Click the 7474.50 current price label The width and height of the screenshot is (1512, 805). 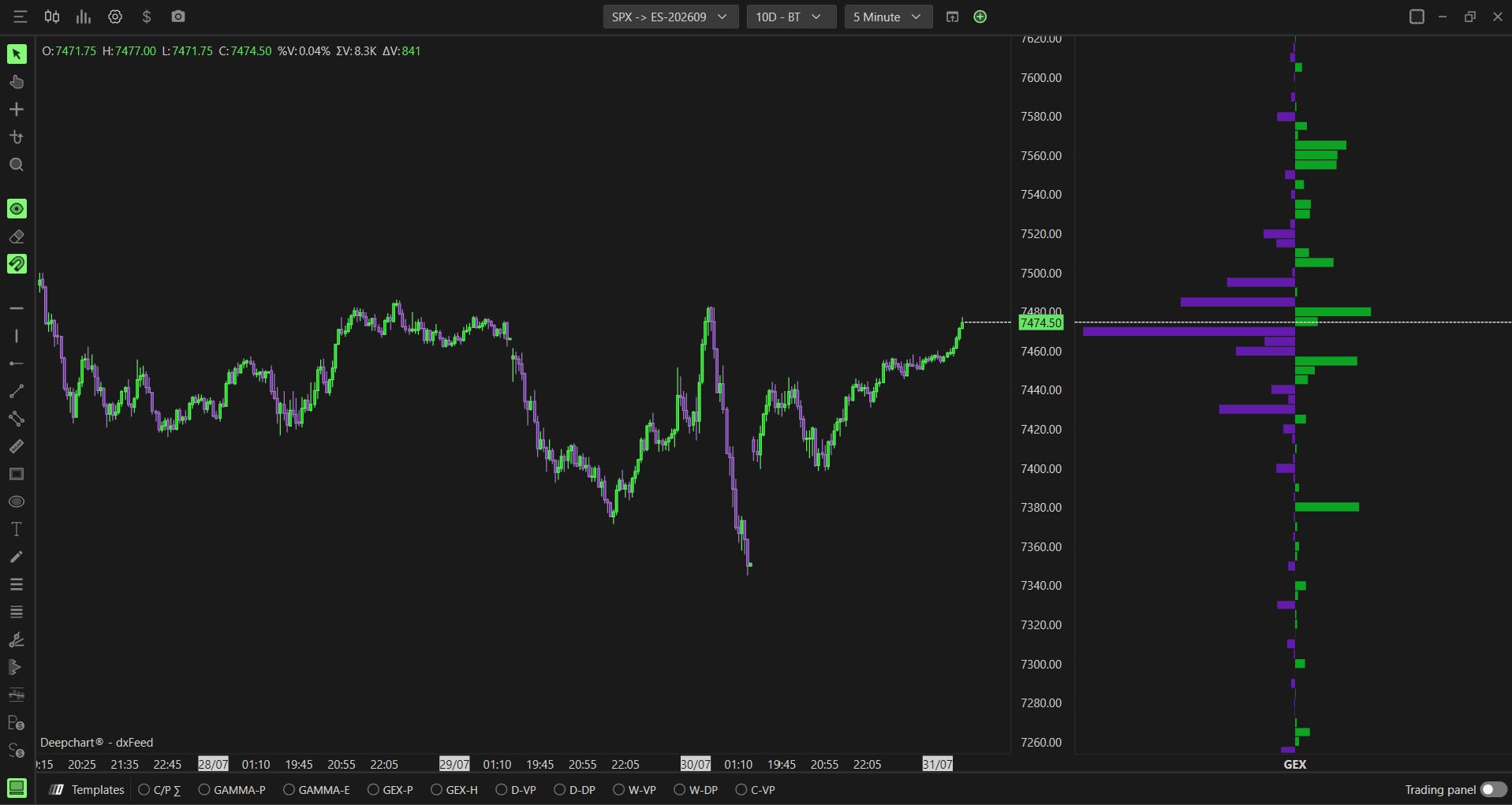[1041, 322]
